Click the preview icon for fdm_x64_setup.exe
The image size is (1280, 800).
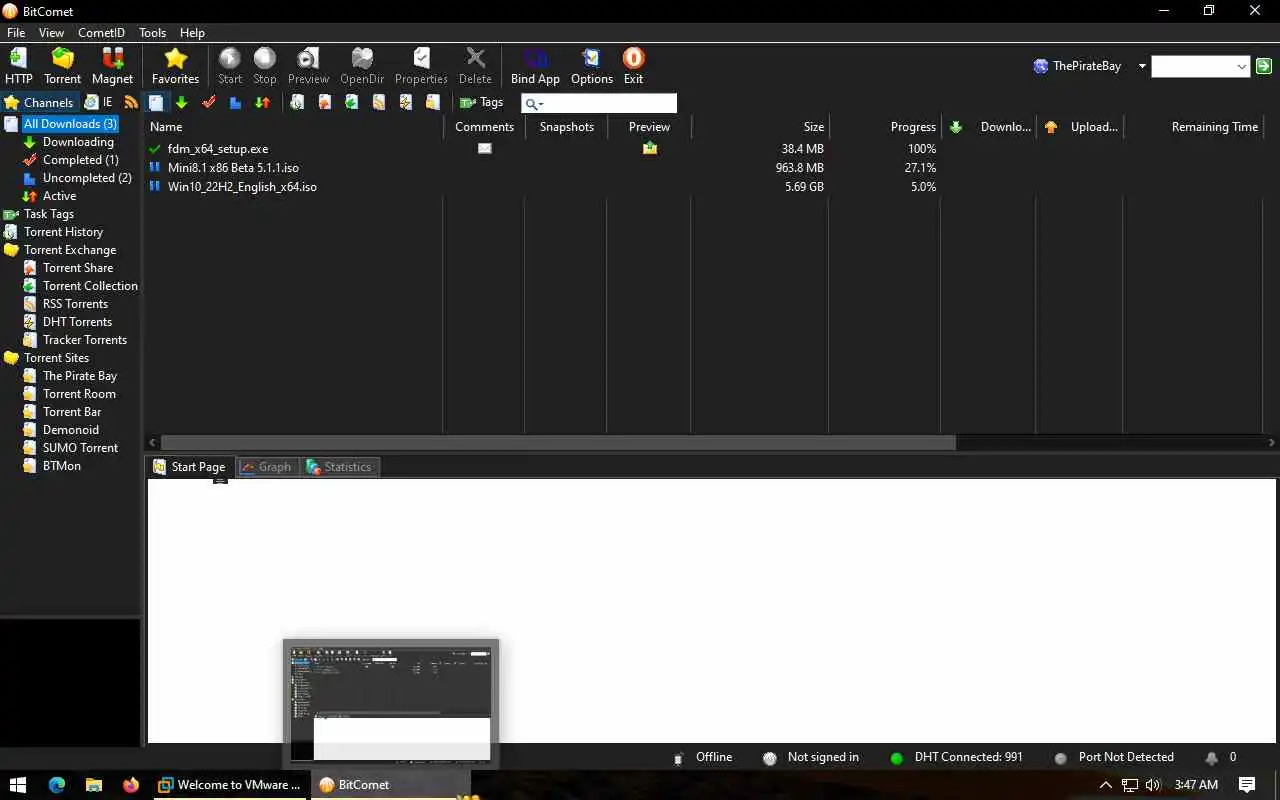[650, 148]
